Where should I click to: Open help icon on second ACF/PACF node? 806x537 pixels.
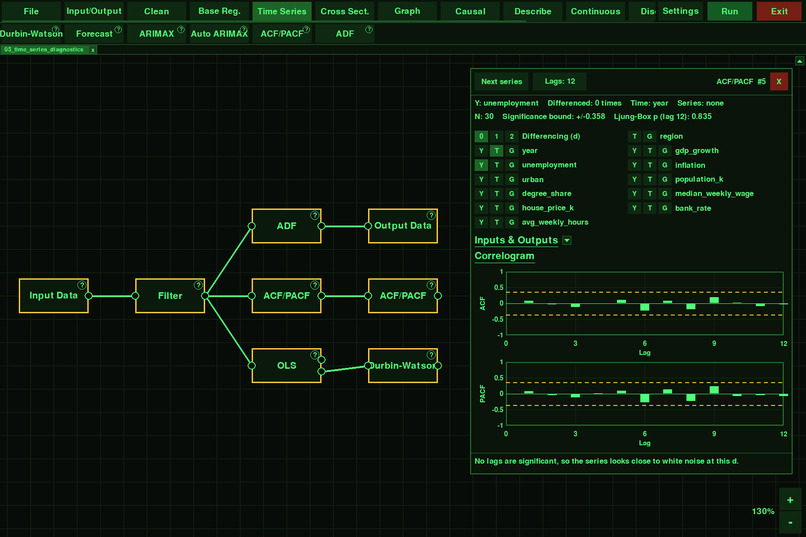[x=431, y=285]
